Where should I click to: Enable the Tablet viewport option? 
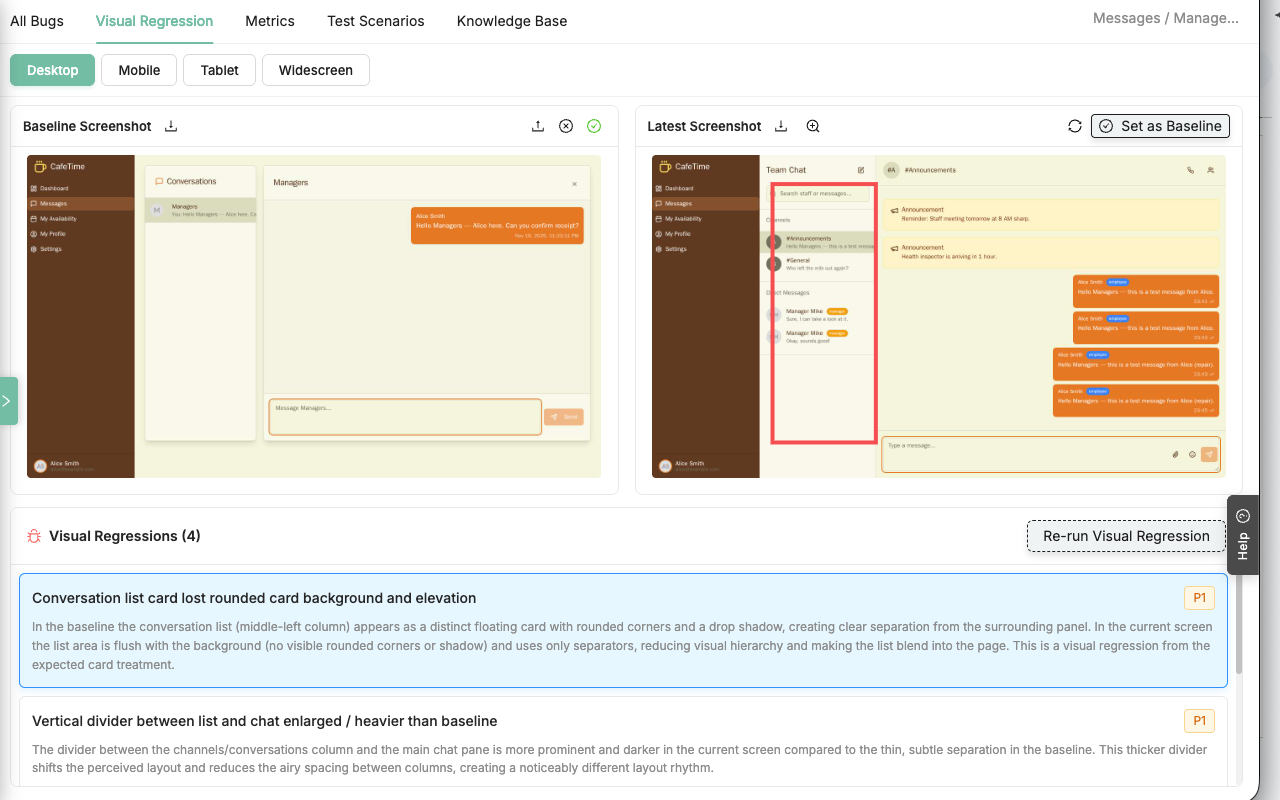point(219,70)
